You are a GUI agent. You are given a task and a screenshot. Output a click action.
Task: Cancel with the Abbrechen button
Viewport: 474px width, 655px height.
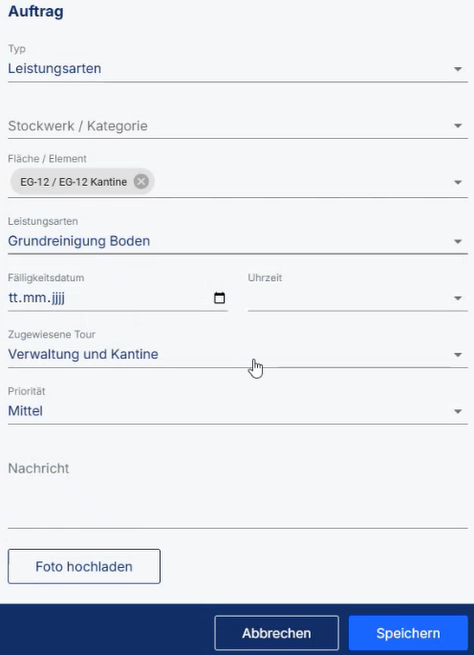tap(276, 633)
